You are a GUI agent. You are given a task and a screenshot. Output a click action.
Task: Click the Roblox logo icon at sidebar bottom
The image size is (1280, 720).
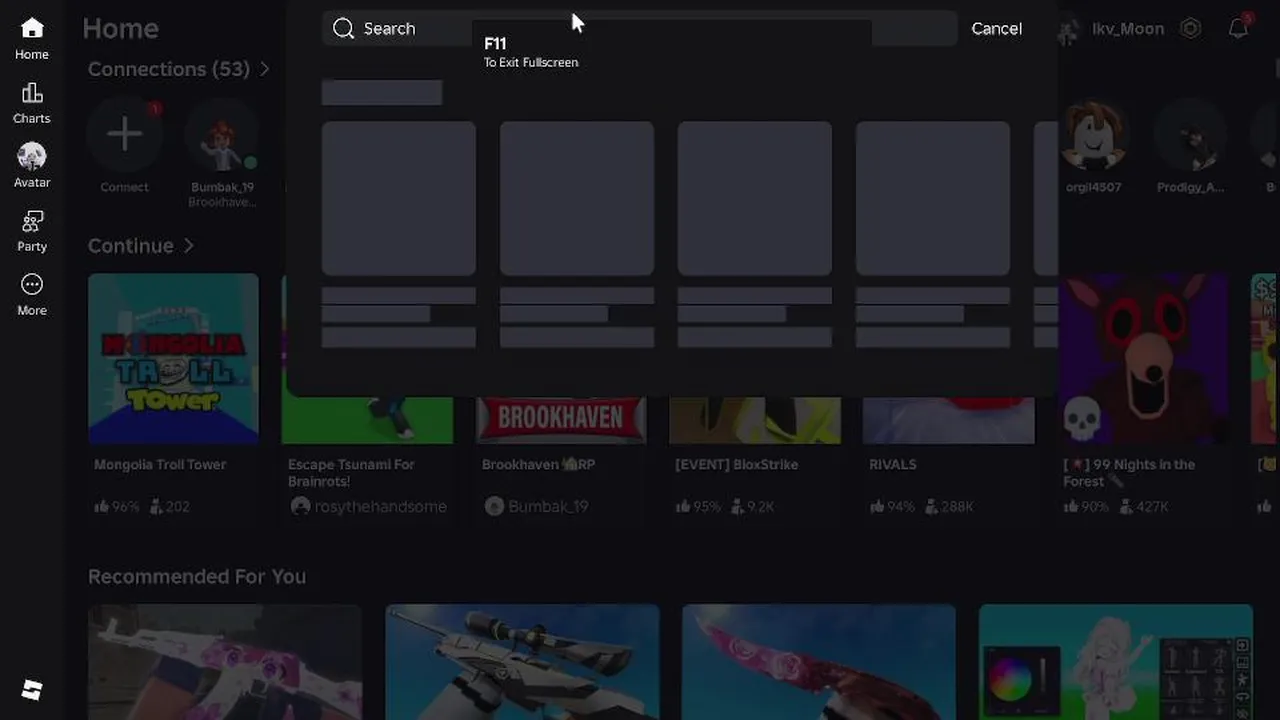[32, 690]
